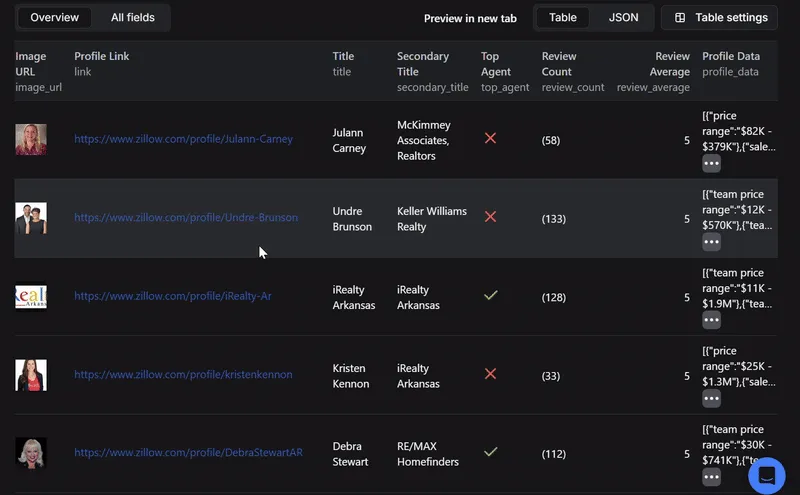Click the Profile Data column header
Screen dimensions: 800x495
coord(731,64)
